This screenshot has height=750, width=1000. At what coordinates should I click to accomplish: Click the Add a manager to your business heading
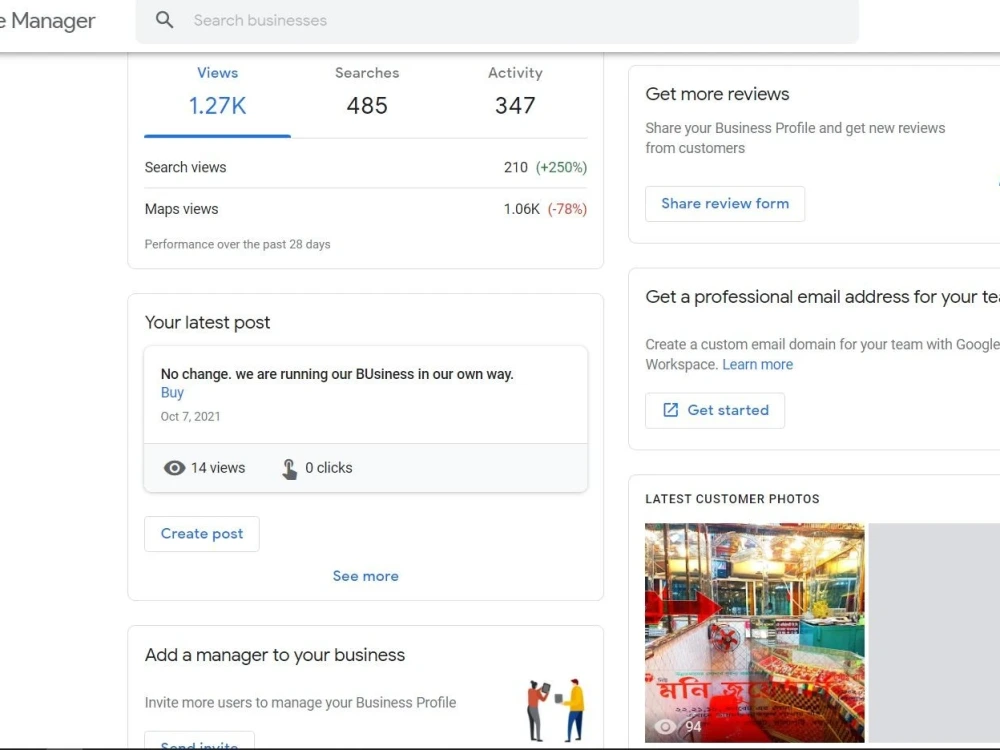pyautogui.click(x=275, y=655)
